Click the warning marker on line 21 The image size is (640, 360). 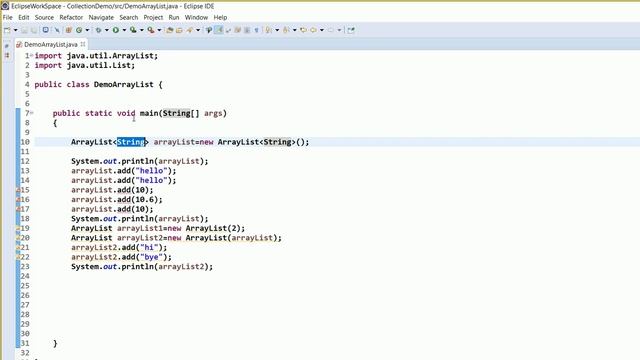click(18, 247)
